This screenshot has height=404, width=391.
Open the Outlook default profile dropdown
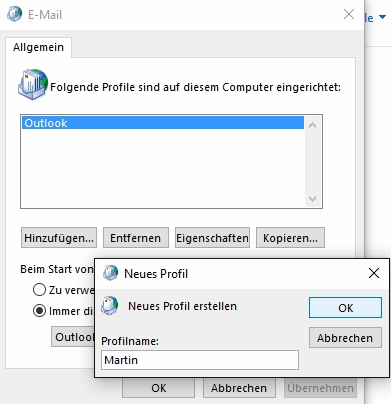73,337
